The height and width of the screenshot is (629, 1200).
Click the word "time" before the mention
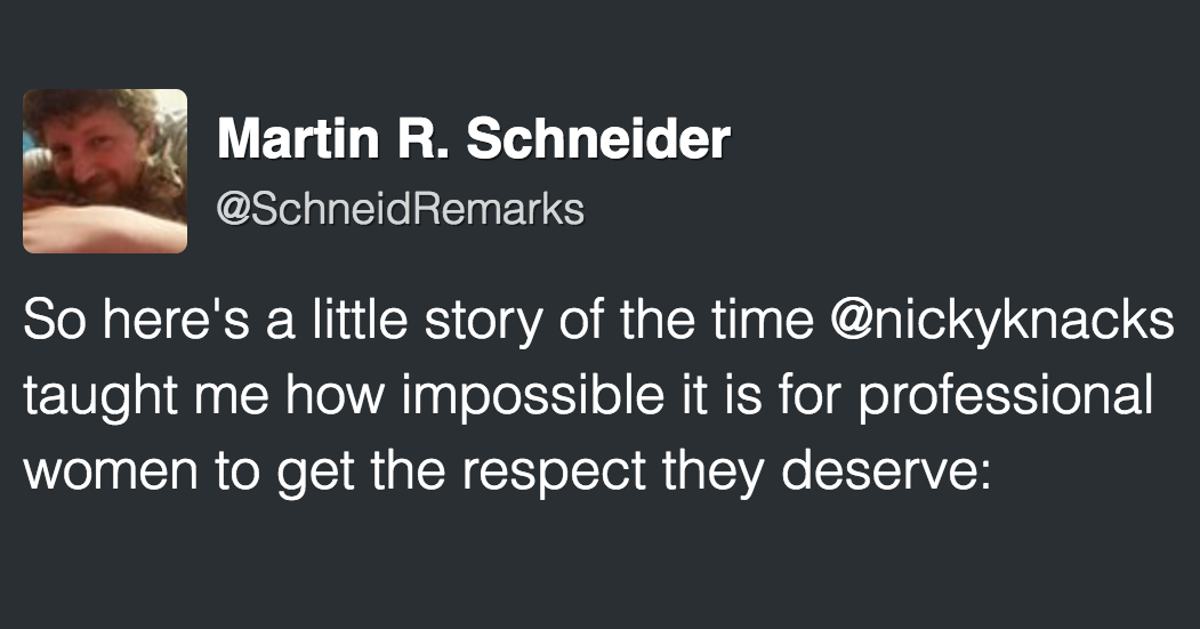771,324
